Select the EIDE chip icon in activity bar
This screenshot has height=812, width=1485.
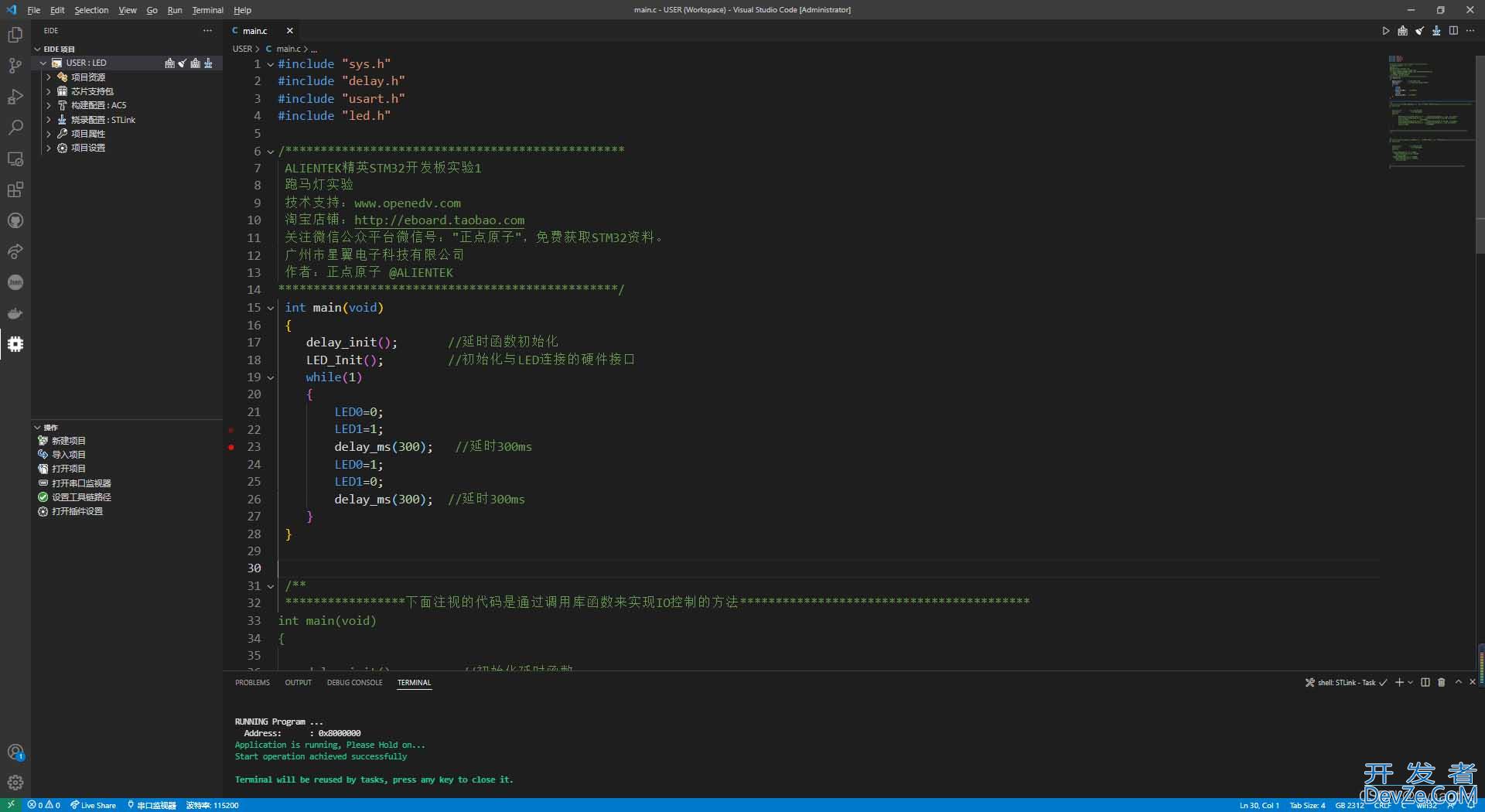pos(15,344)
